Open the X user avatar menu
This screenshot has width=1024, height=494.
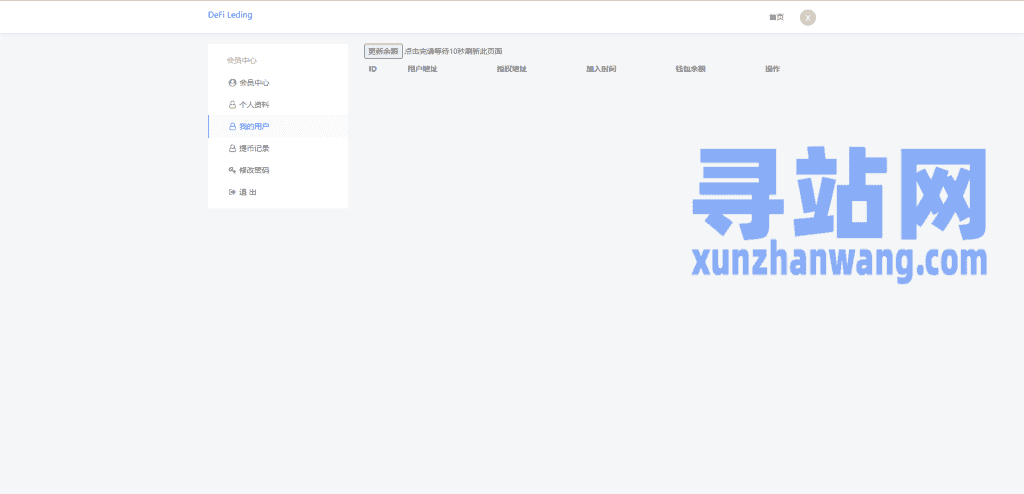(808, 18)
